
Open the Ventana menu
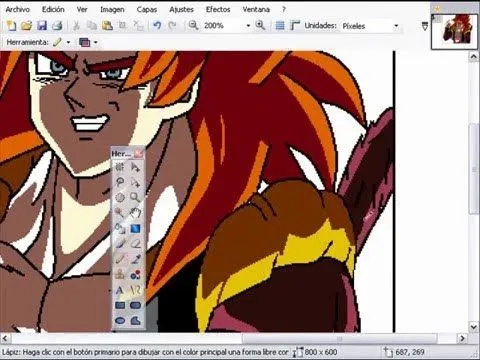[256, 9]
